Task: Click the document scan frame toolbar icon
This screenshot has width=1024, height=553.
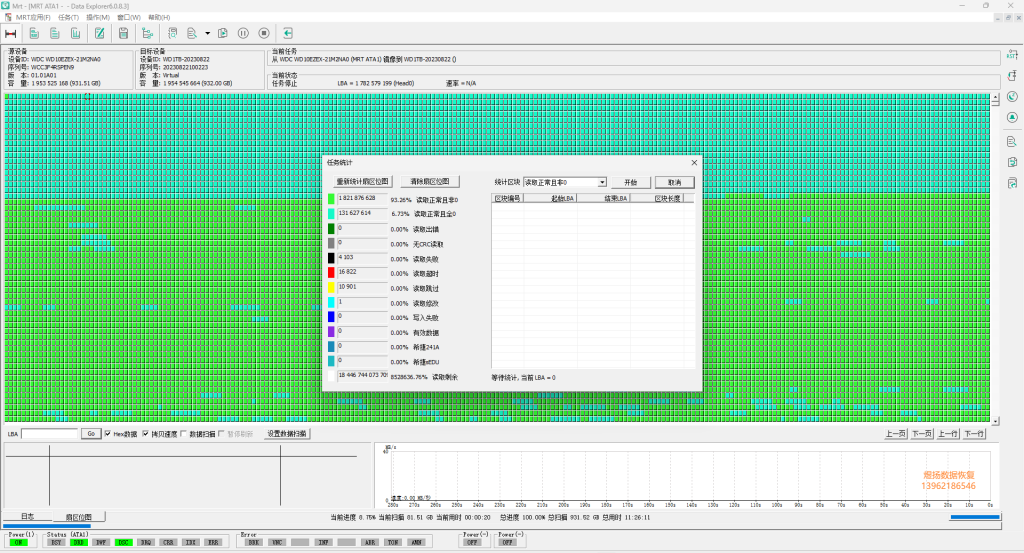Action: coord(172,33)
